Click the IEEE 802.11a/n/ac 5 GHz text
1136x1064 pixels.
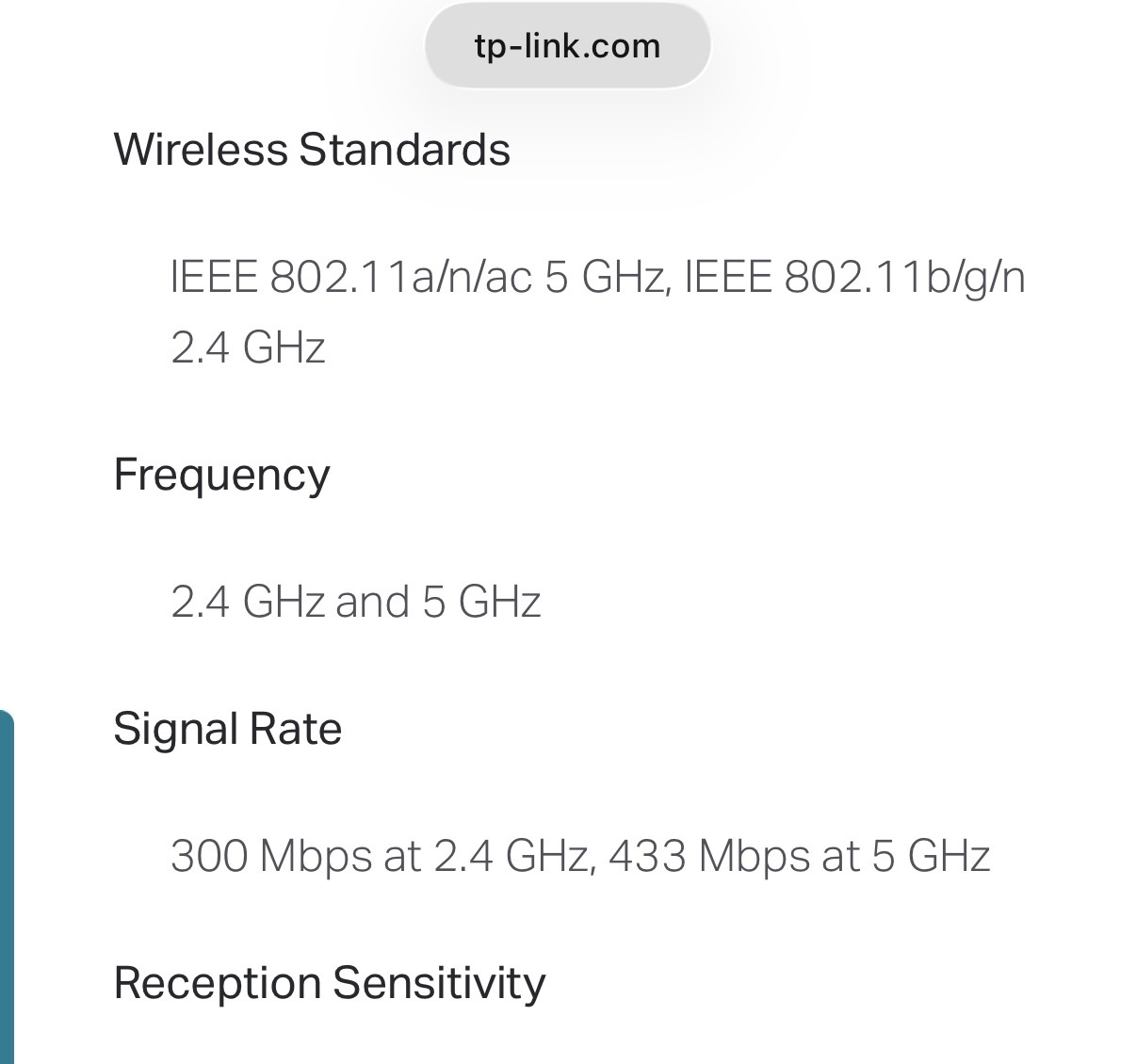[418, 277]
